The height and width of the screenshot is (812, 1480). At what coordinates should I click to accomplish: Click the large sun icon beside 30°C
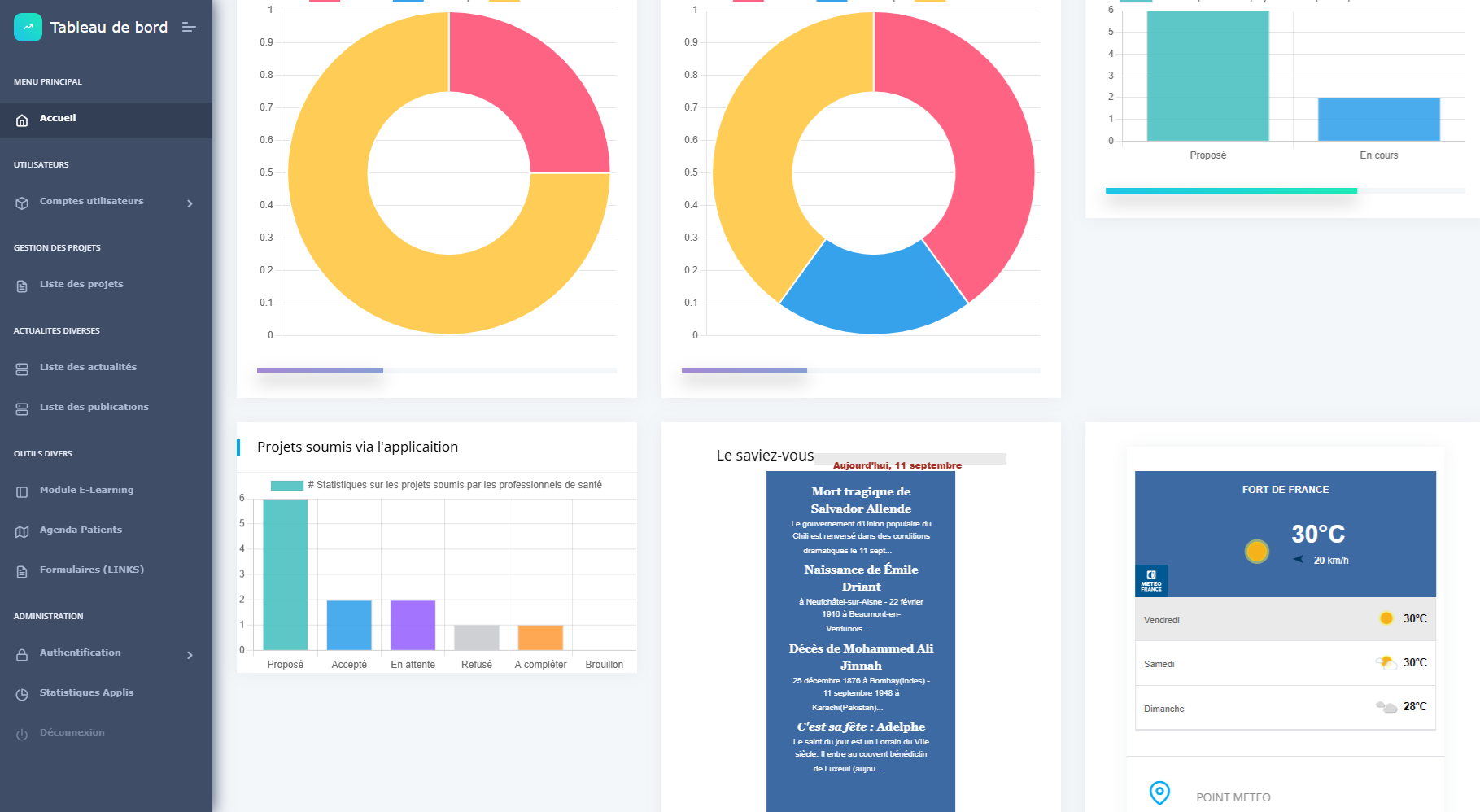1257,552
